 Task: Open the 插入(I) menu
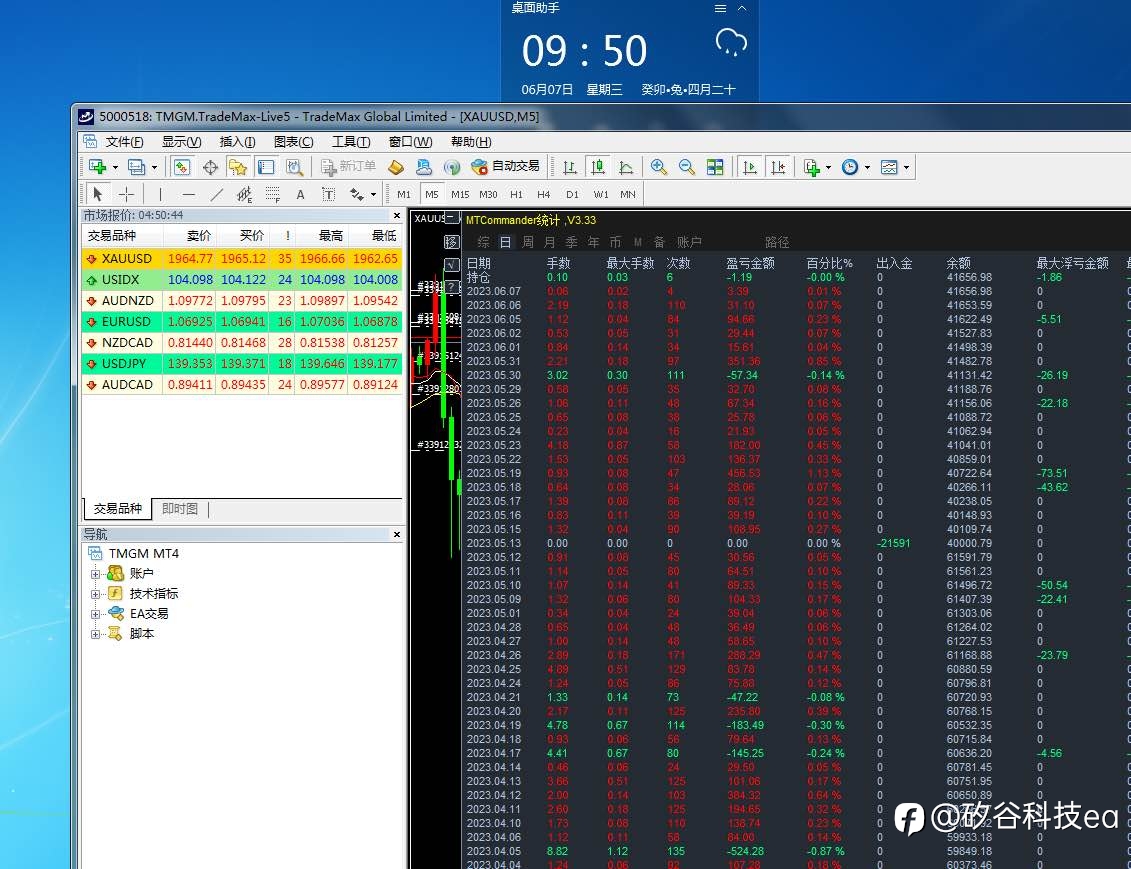point(237,141)
